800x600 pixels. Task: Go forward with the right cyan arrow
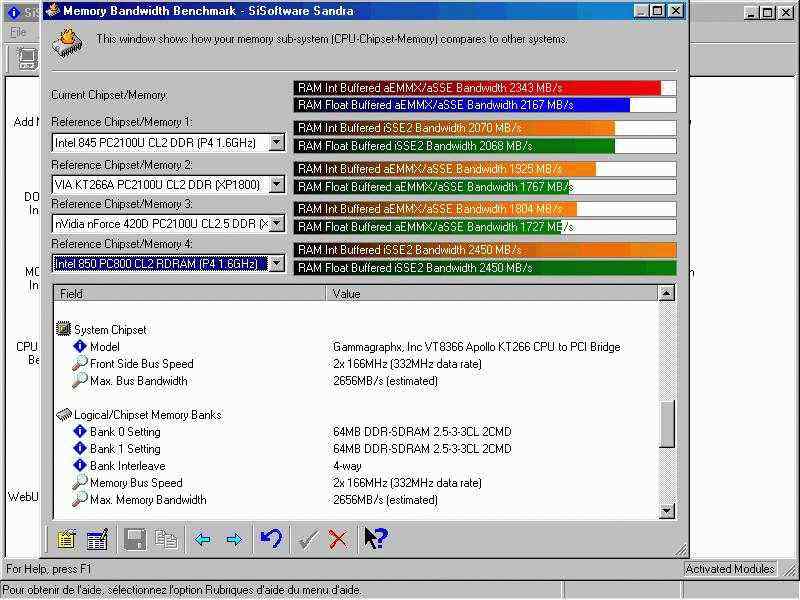(234, 539)
